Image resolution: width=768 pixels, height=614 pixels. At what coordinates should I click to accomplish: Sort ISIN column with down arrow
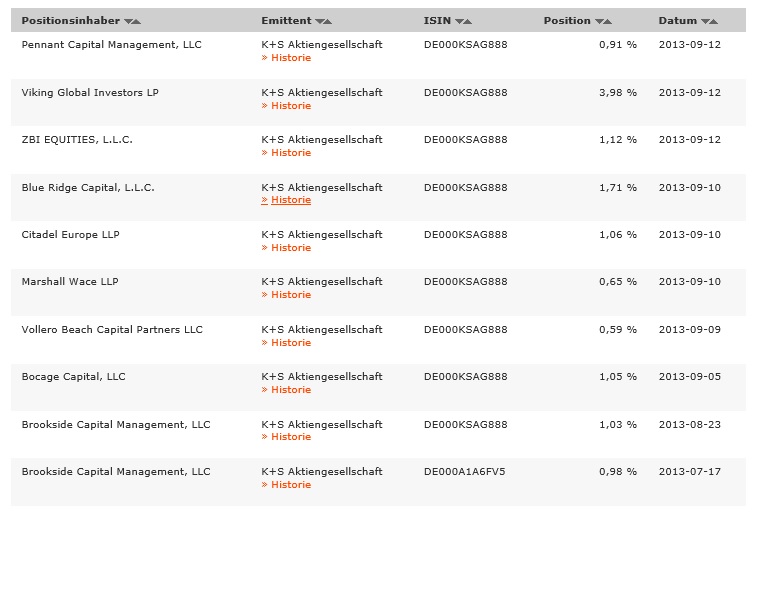[459, 21]
